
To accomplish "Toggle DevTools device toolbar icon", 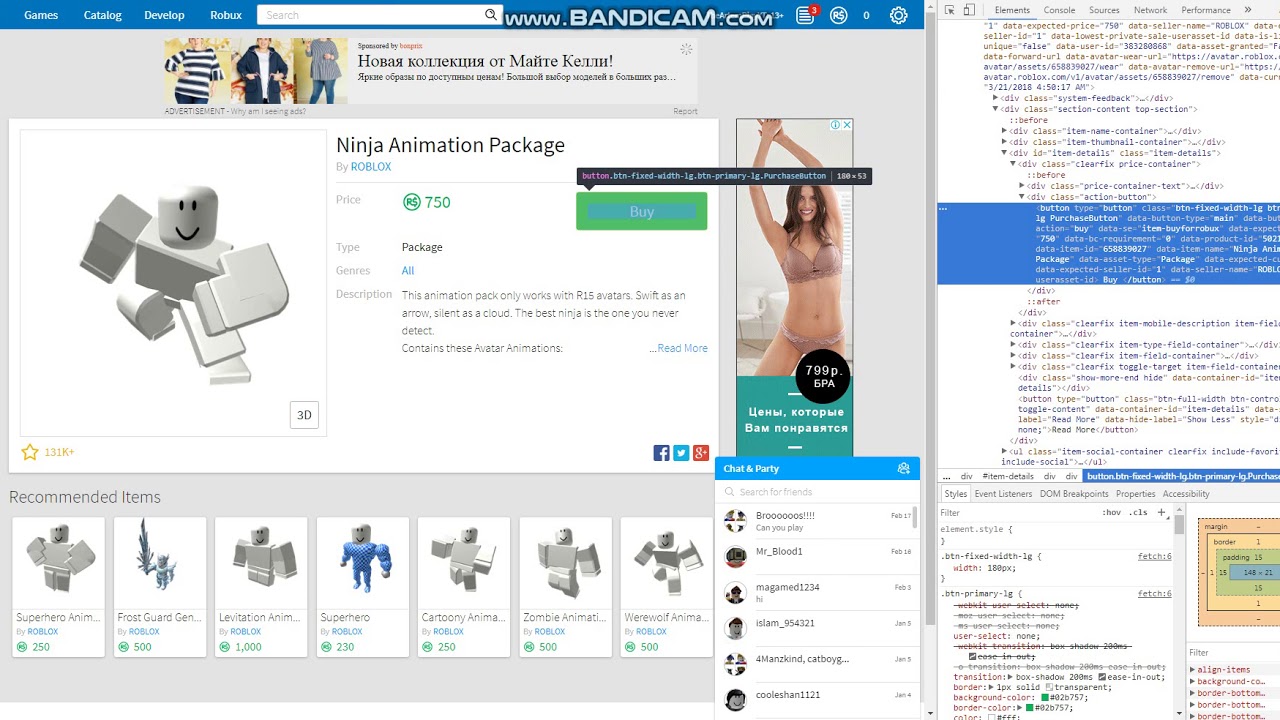I will point(970,10).
